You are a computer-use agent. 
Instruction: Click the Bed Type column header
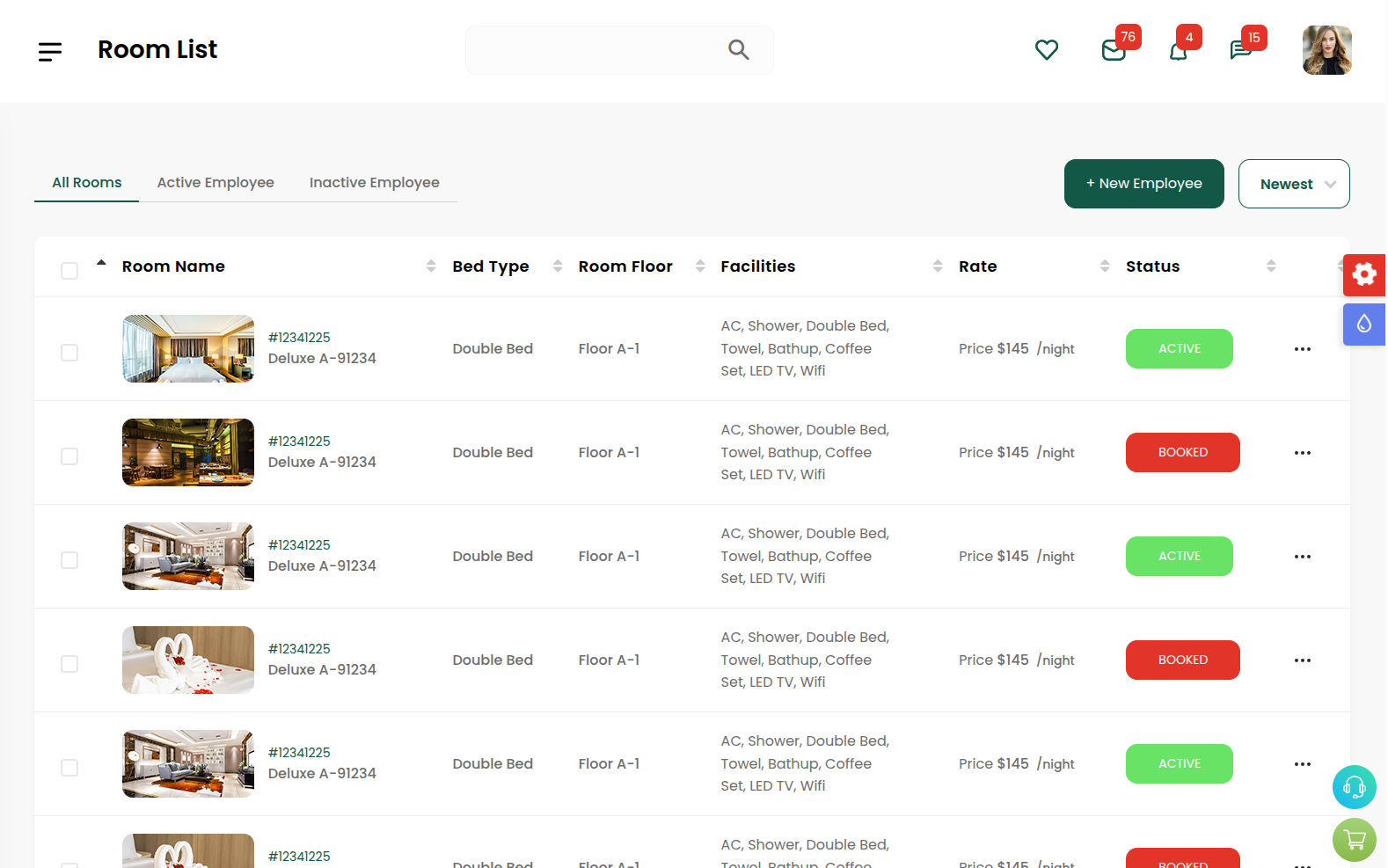click(x=491, y=266)
